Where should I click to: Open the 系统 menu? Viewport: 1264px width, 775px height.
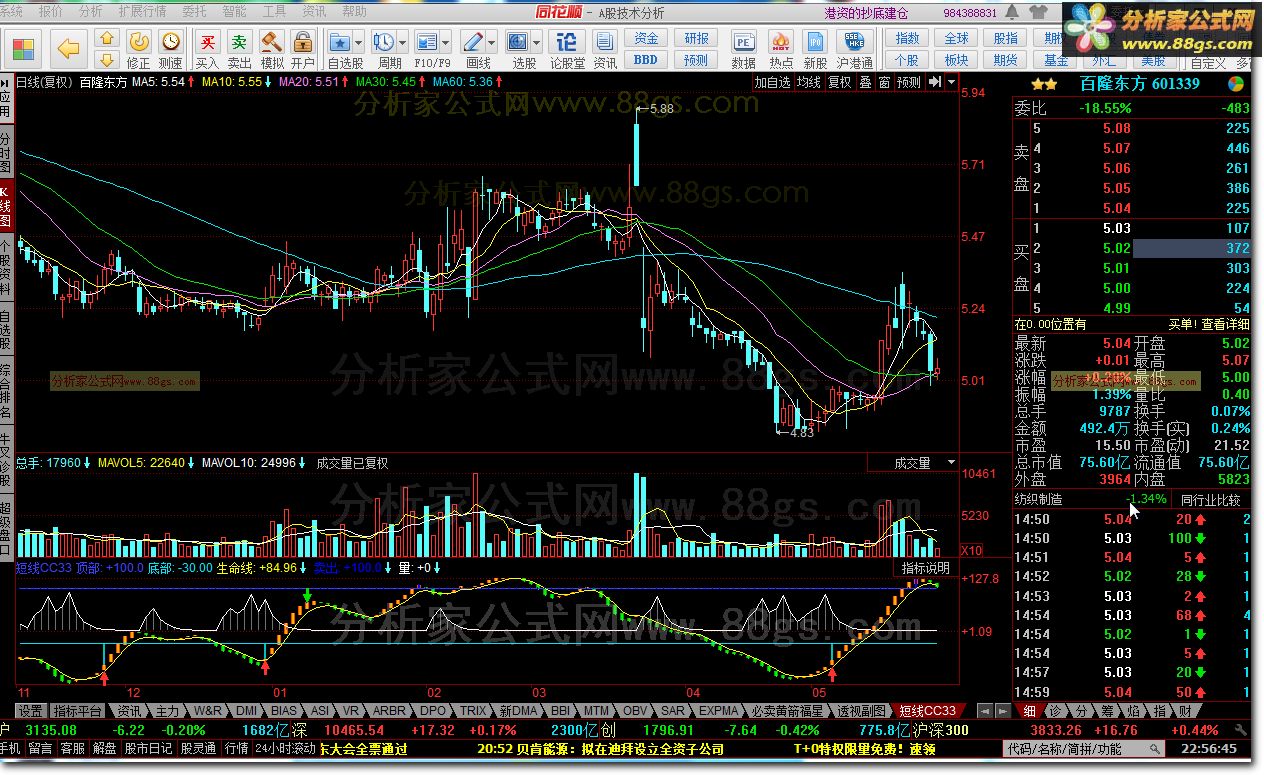tap(12, 11)
